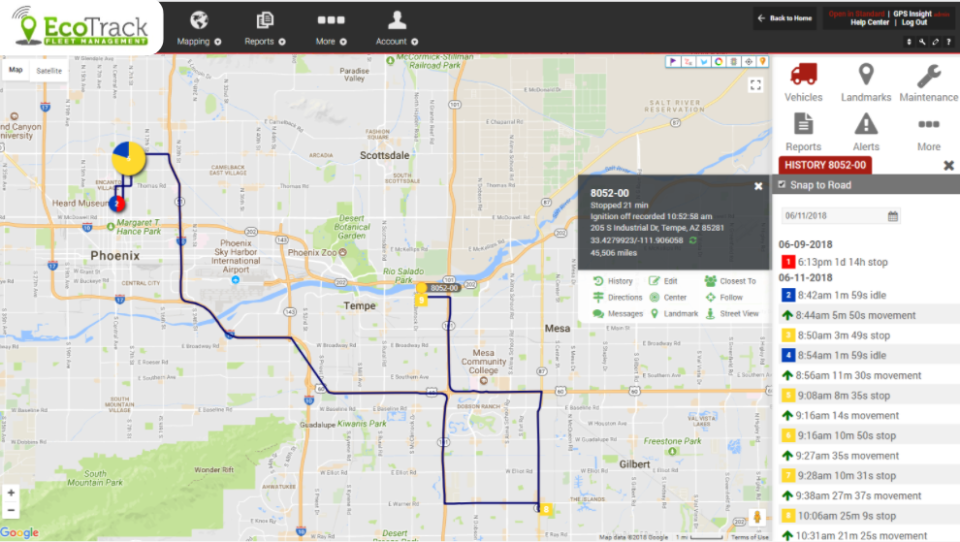Open the Alerts warning triangle icon

[866, 124]
